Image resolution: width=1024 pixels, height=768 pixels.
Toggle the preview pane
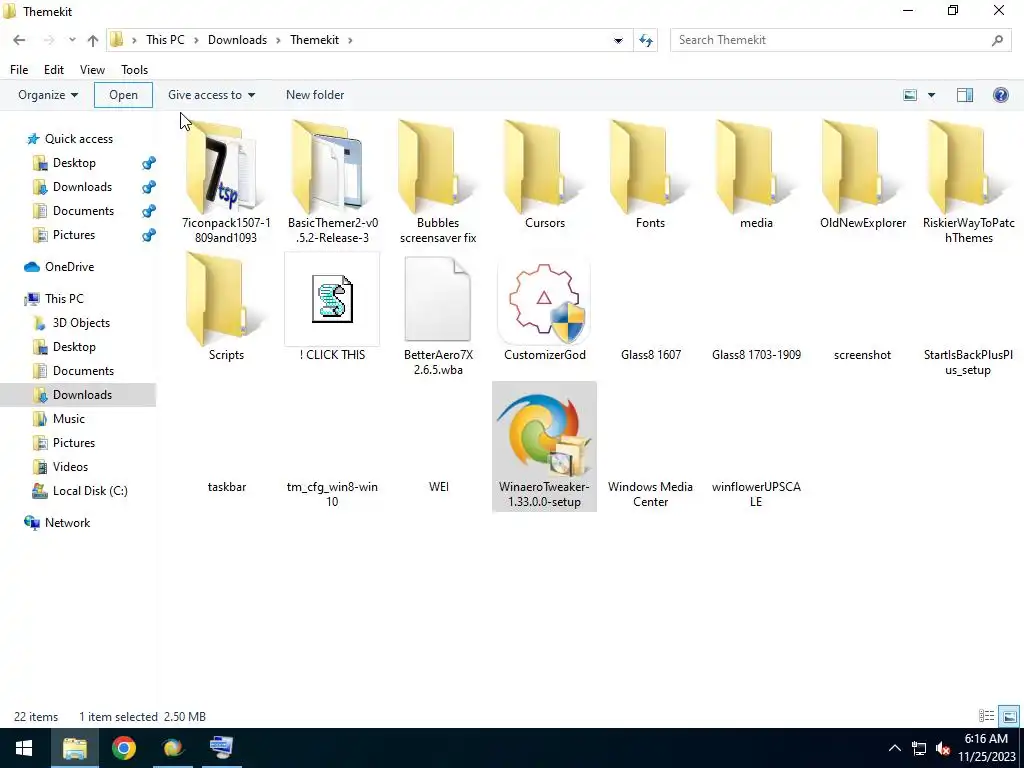pos(965,95)
